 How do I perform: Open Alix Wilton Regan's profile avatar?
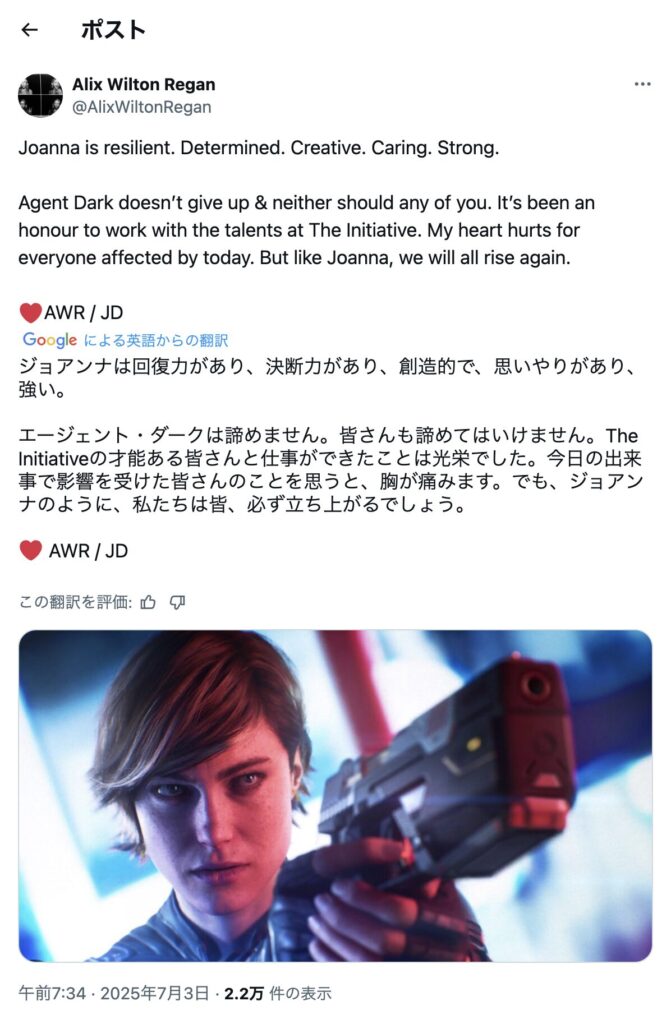[41, 95]
